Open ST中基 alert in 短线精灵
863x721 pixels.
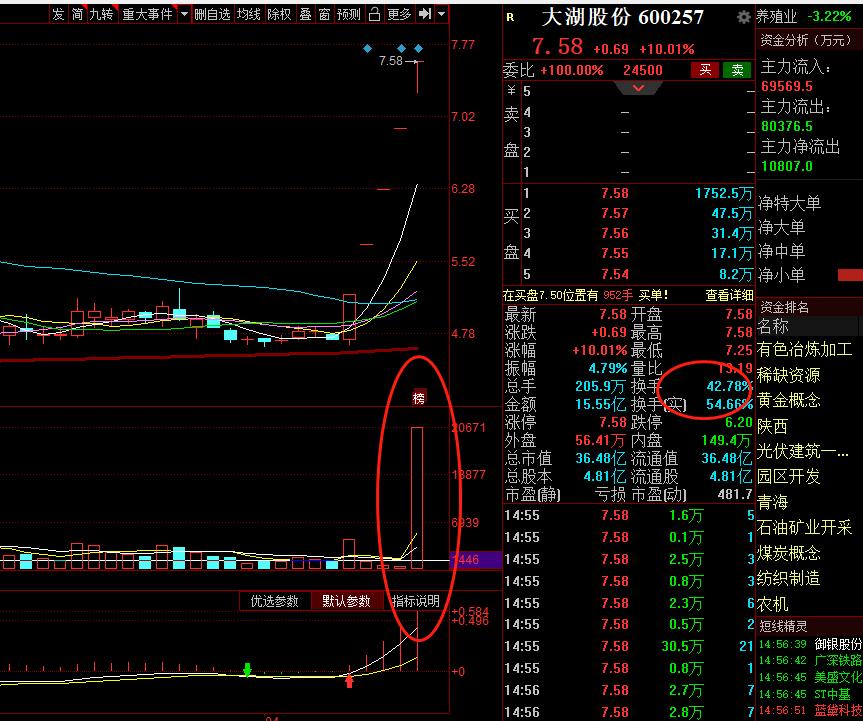(810, 694)
